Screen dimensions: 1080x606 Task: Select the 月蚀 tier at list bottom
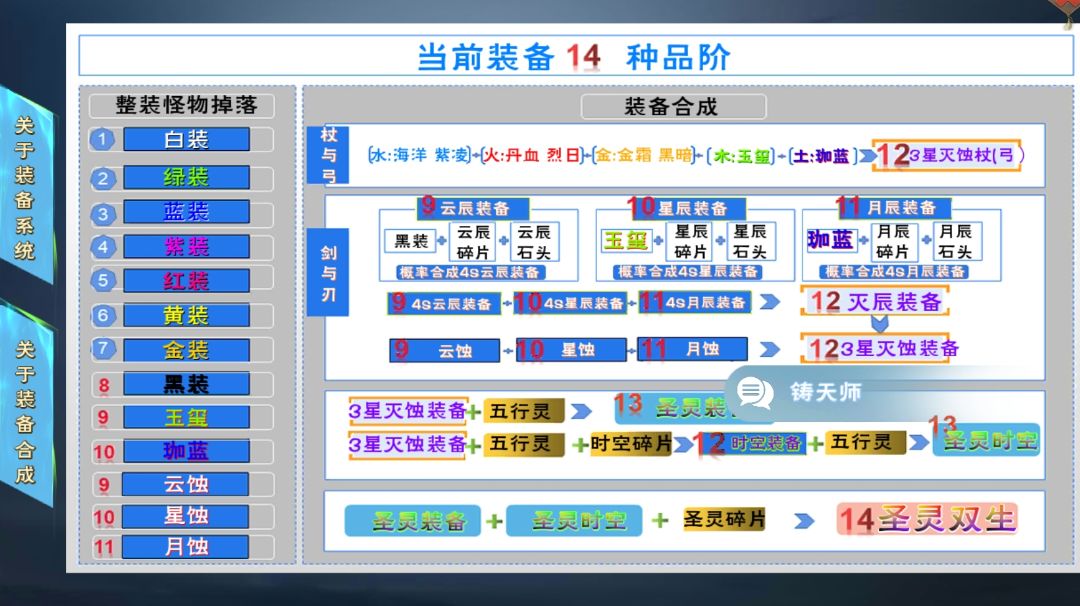[x=185, y=546]
